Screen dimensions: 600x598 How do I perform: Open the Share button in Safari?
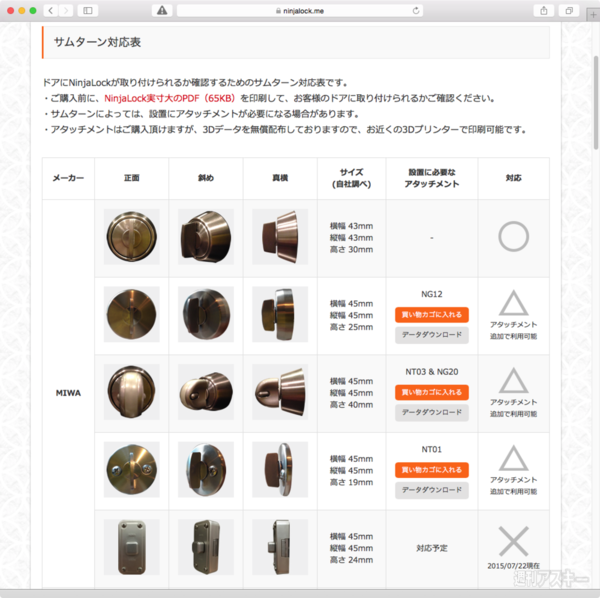(x=544, y=11)
